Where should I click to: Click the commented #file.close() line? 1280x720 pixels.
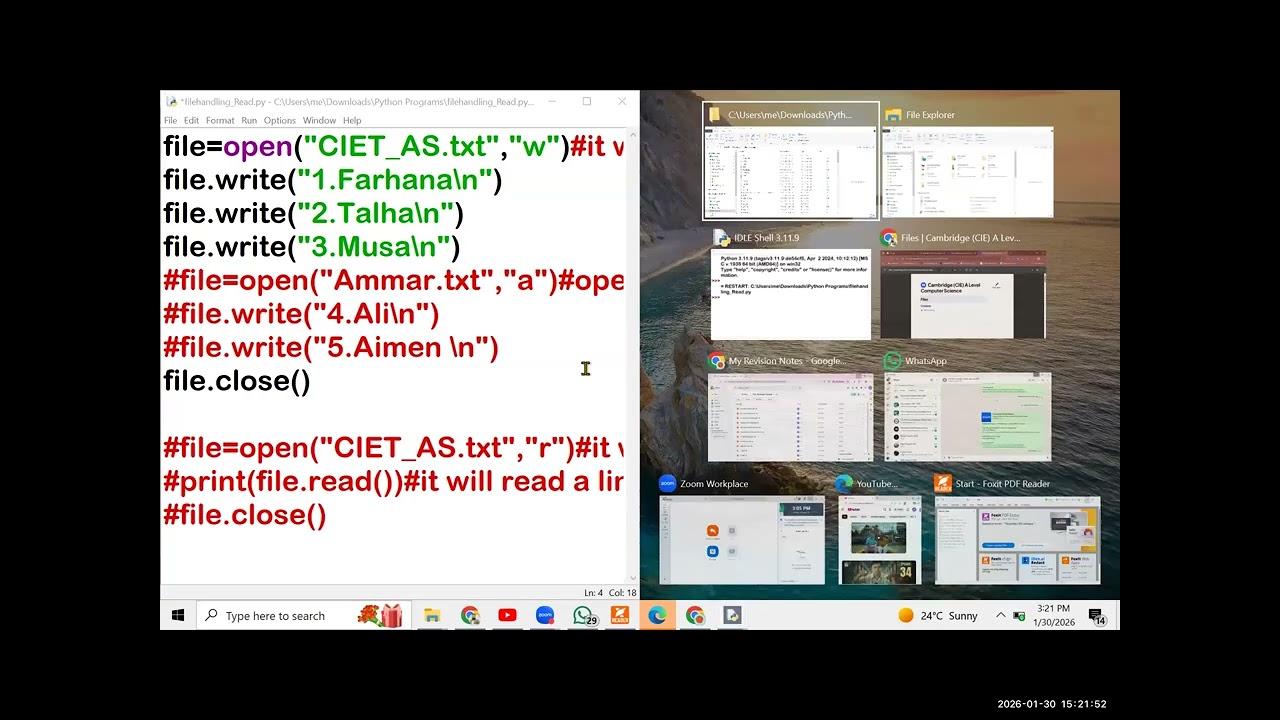(245, 515)
